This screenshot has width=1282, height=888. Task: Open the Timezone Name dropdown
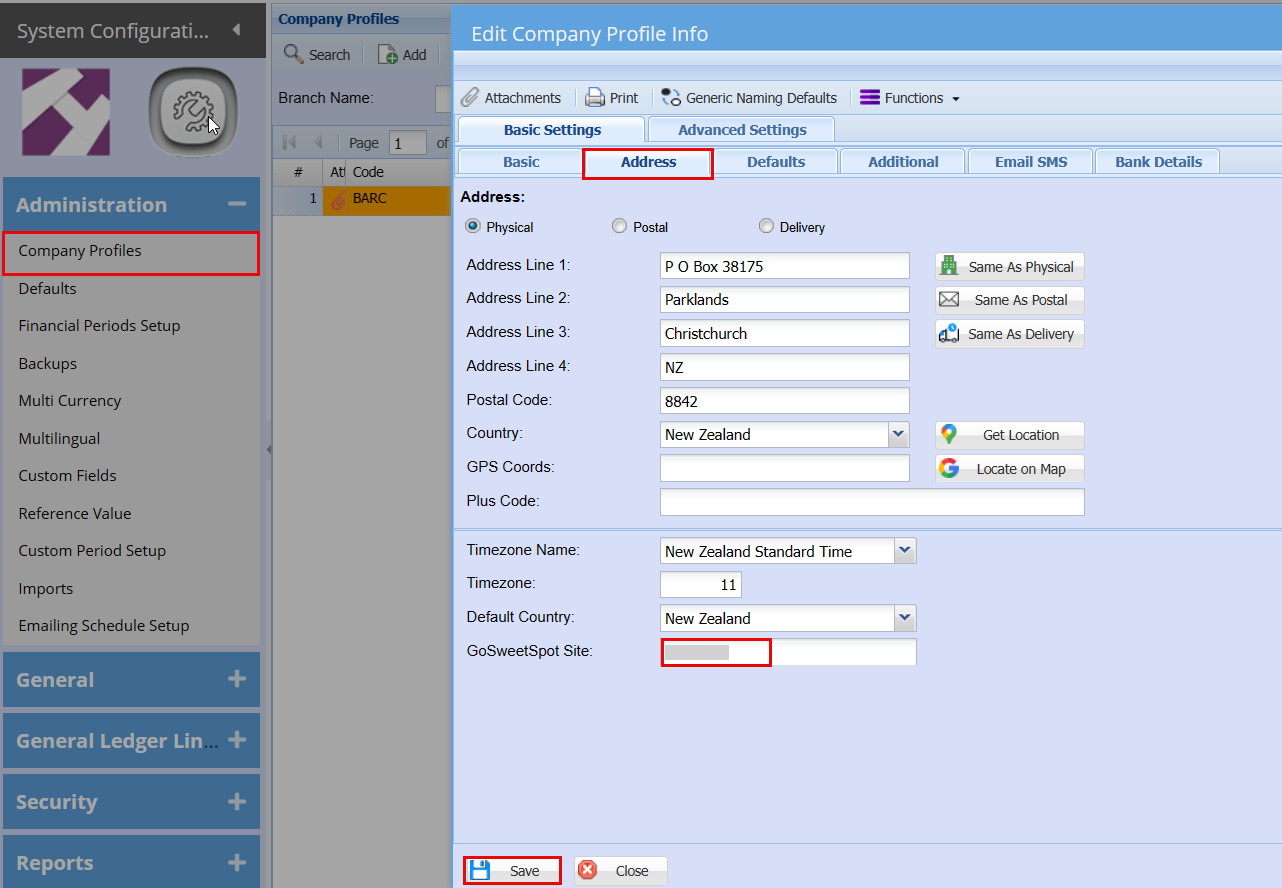[904, 551]
